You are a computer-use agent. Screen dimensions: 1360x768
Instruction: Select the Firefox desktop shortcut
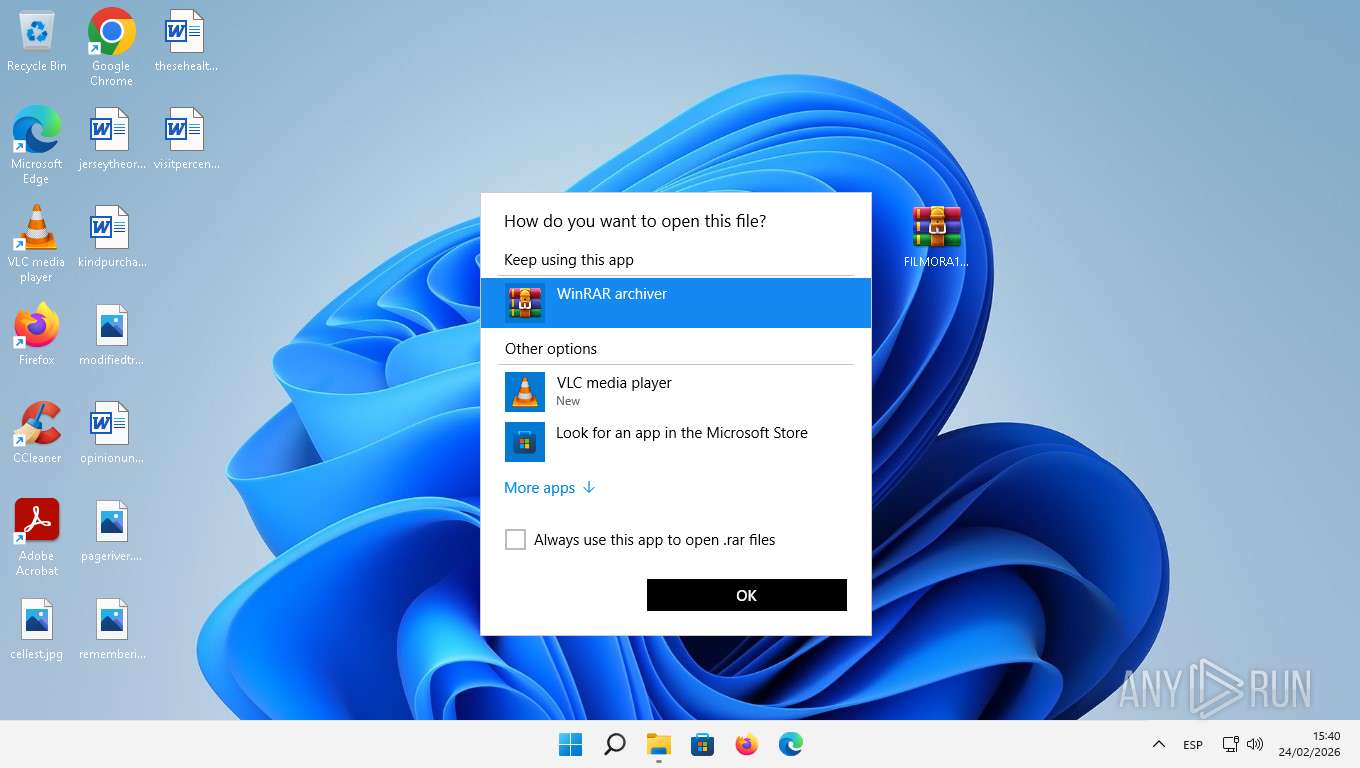(x=37, y=336)
